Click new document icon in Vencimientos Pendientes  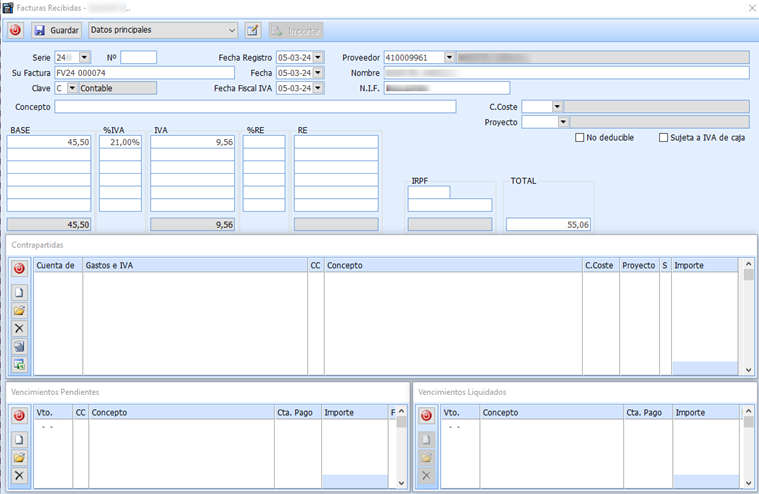(19, 440)
